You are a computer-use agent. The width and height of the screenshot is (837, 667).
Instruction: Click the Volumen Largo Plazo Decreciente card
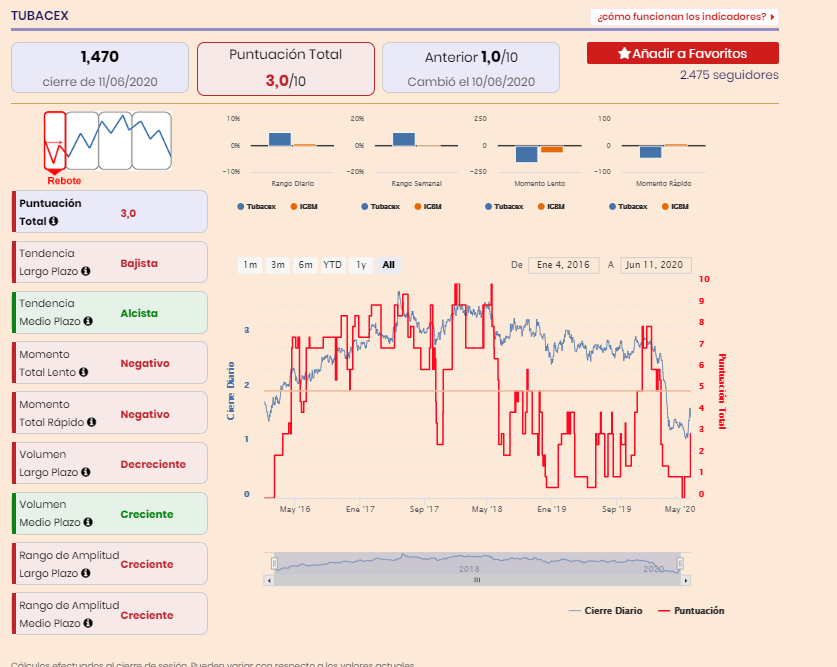point(110,463)
